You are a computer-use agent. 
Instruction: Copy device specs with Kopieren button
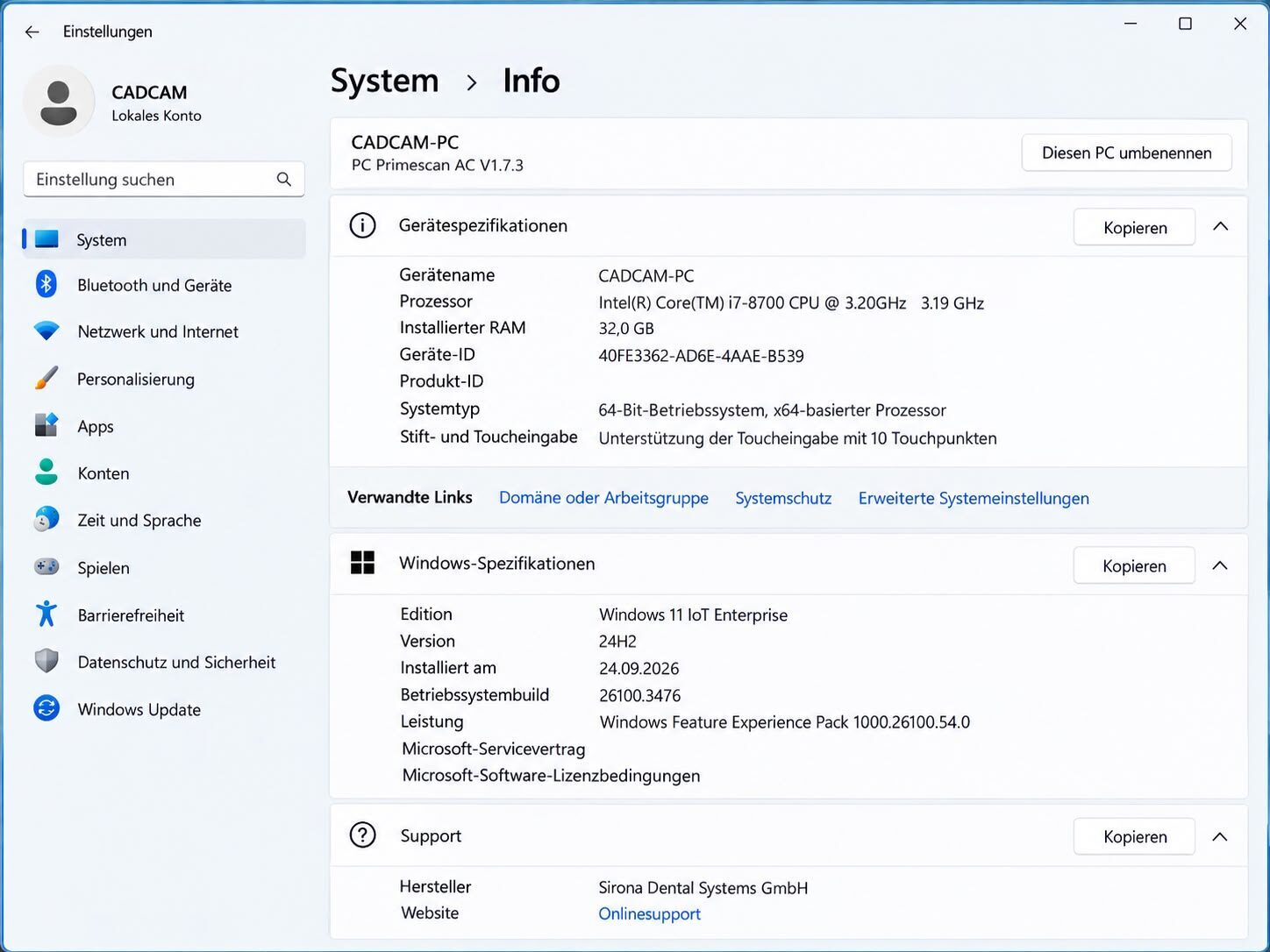click(1135, 227)
